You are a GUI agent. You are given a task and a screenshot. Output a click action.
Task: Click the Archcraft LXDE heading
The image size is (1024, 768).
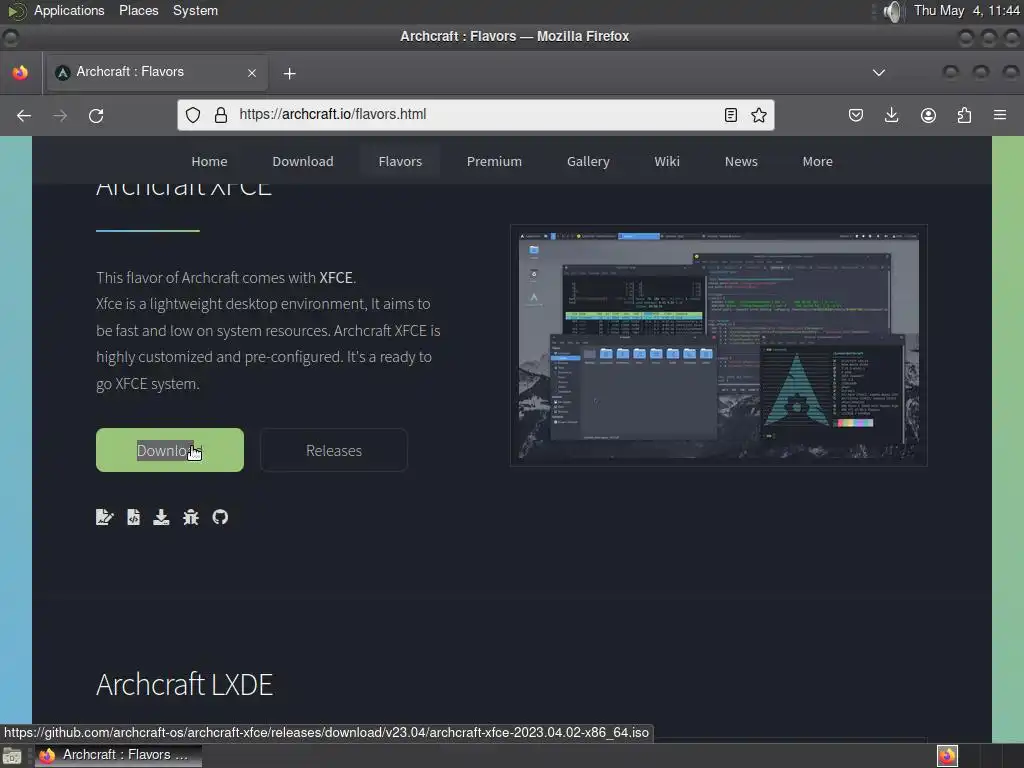[184, 684]
